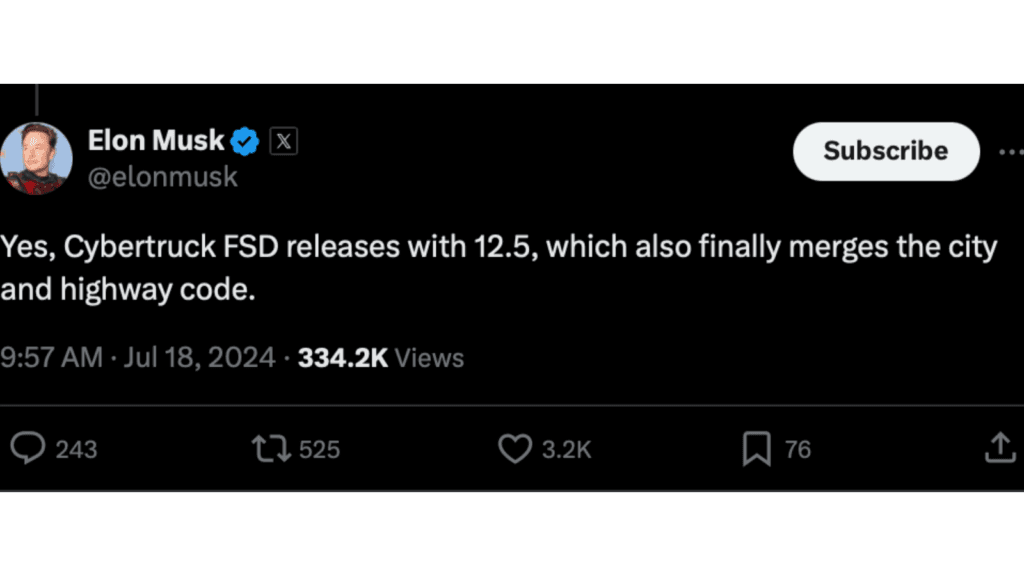Viewport: 1024px width, 576px height.
Task: Click the 243 replies count
Action: pyautogui.click(x=76, y=450)
